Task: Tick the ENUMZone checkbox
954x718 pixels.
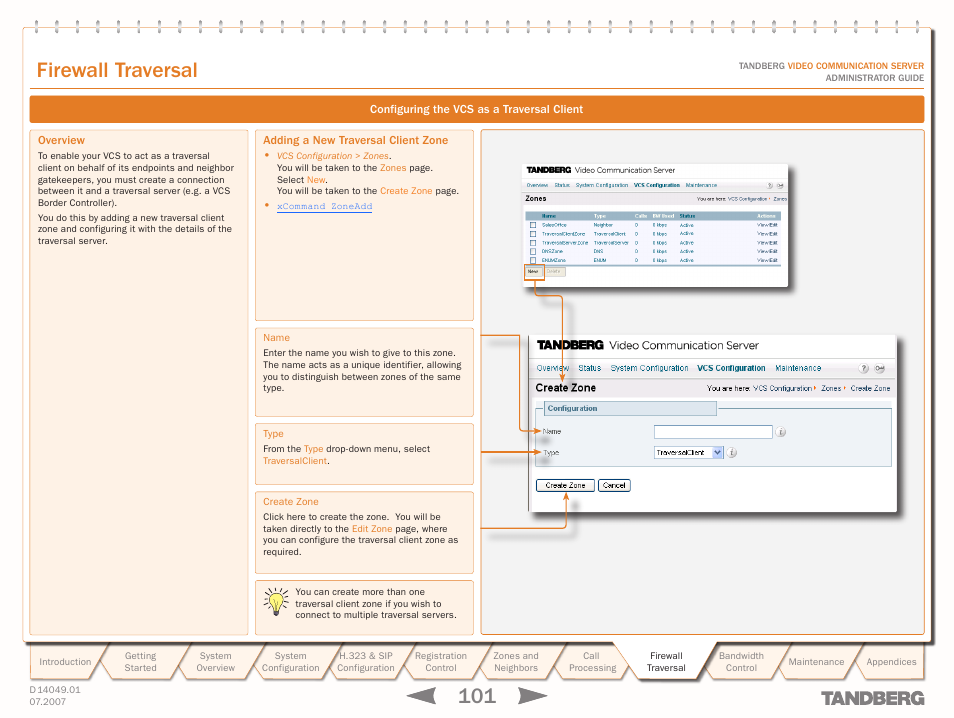Action: coord(533,260)
